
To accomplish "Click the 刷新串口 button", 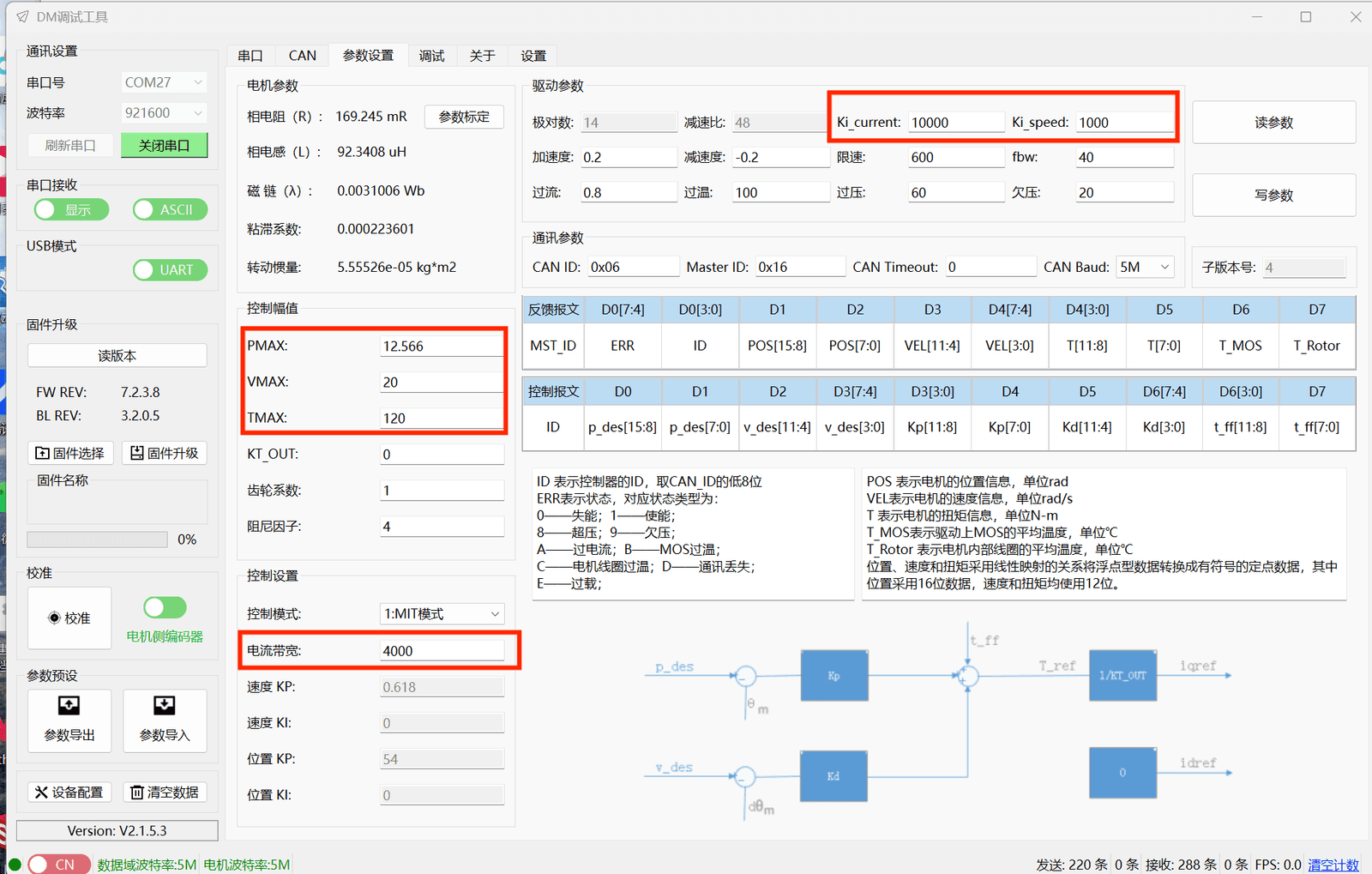I will (69, 145).
